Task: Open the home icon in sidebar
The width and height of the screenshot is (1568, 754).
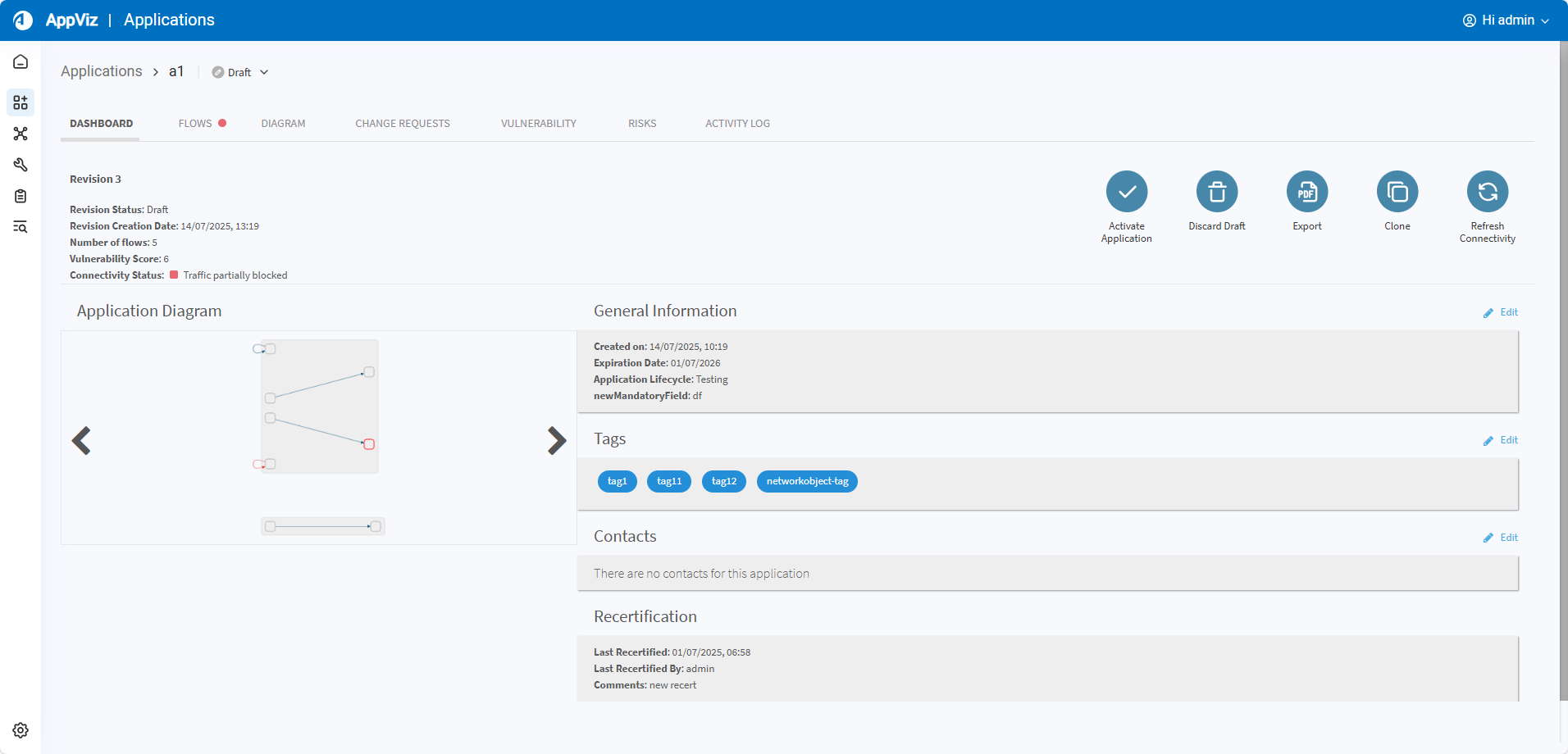Action: pyautogui.click(x=21, y=62)
